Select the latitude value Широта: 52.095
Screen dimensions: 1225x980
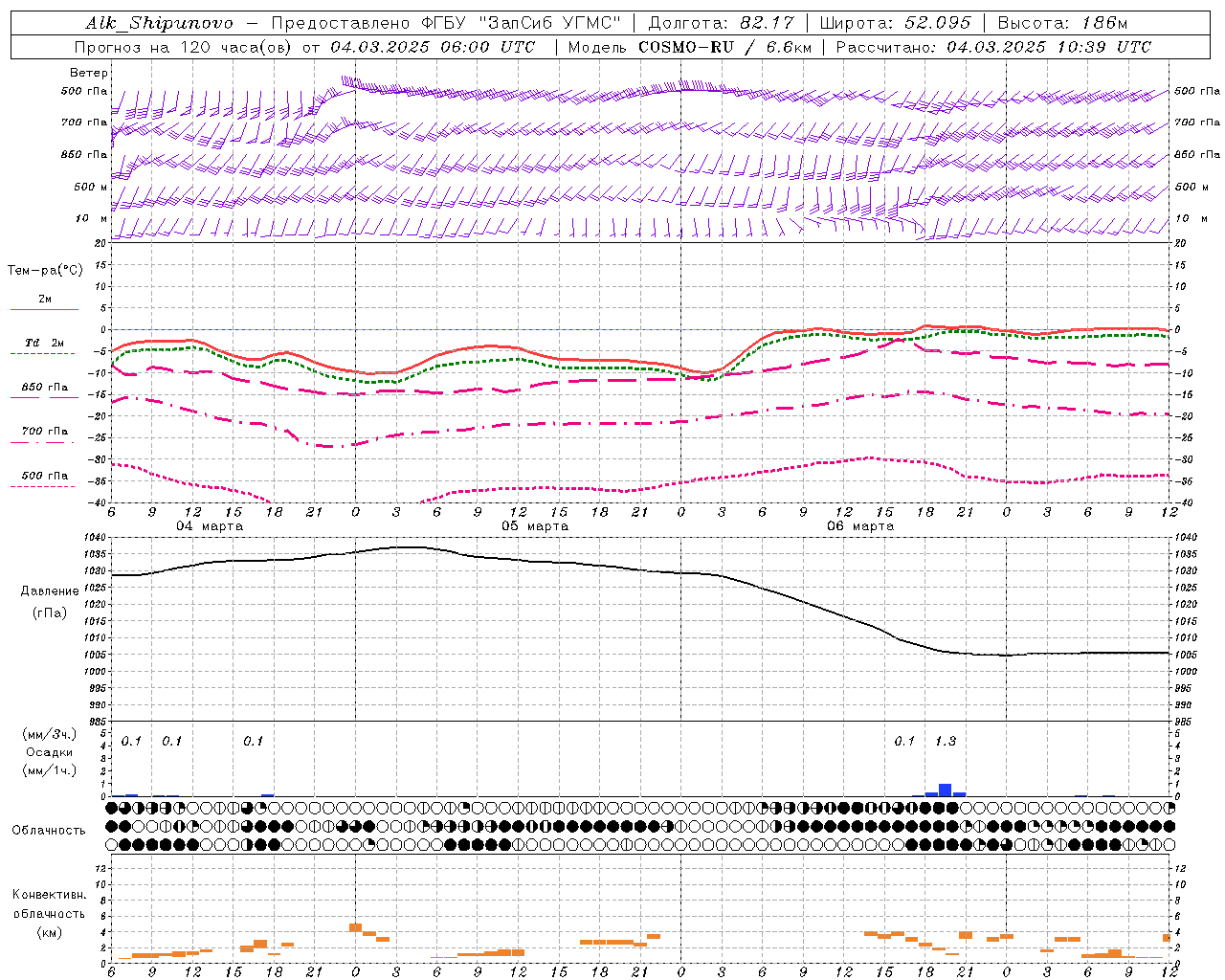(896, 23)
